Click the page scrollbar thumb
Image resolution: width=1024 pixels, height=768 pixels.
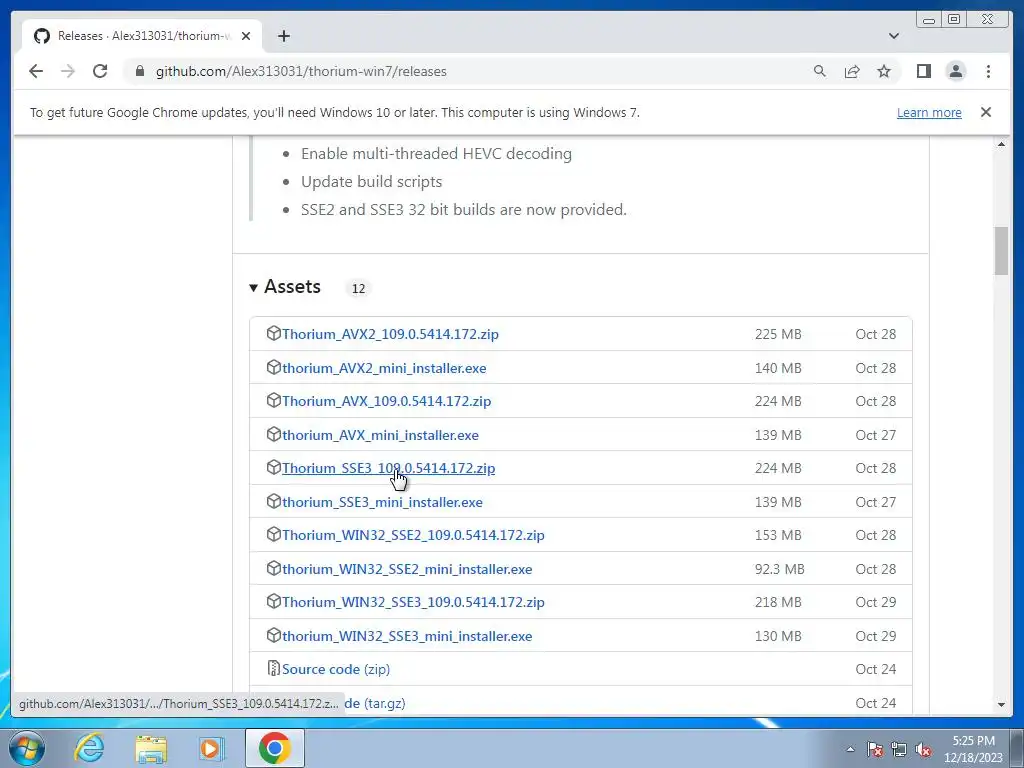[1001, 251]
